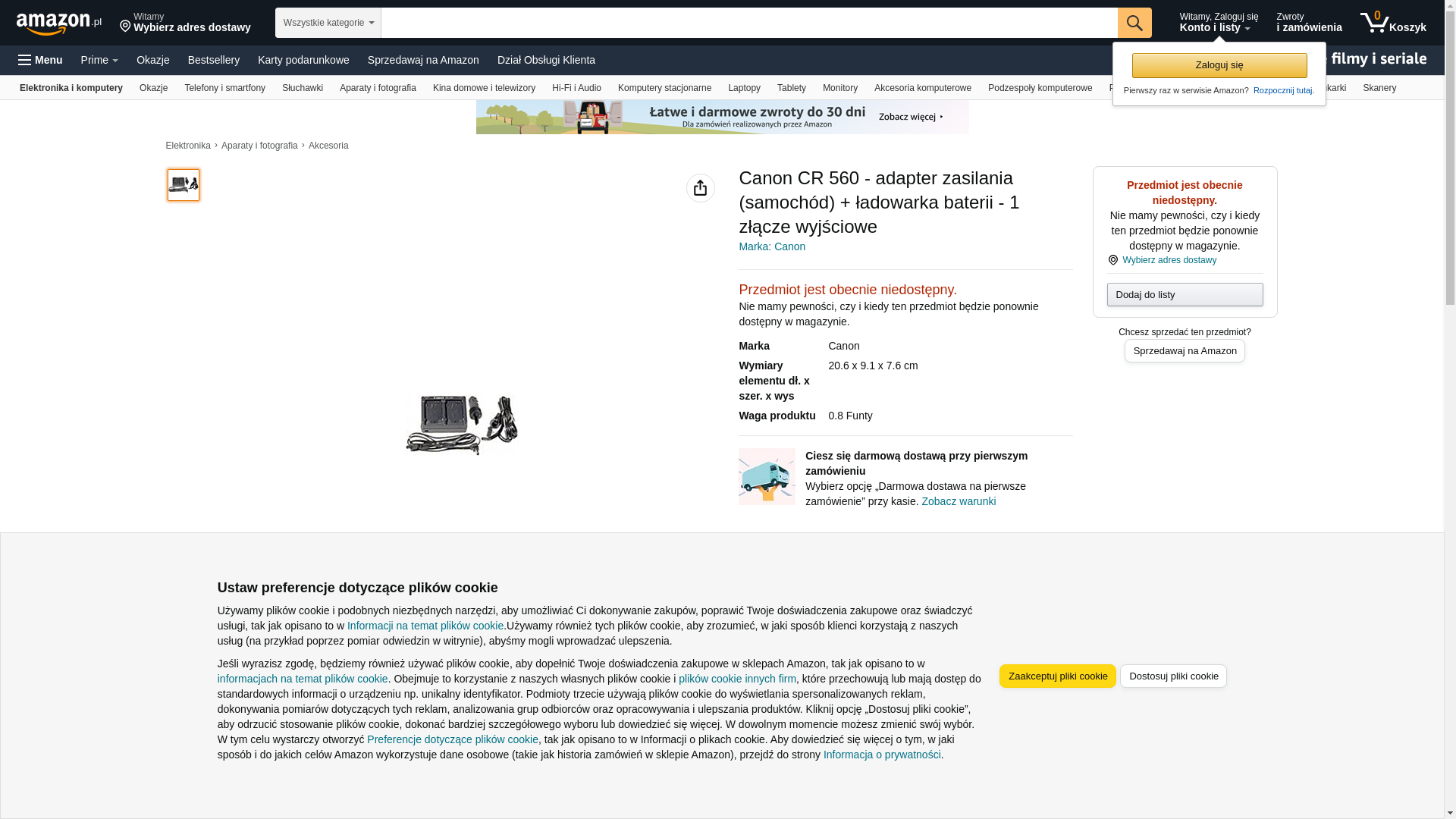Click the free returns promo banner
The height and width of the screenshot is (819, 1456).
coord(723,117)
